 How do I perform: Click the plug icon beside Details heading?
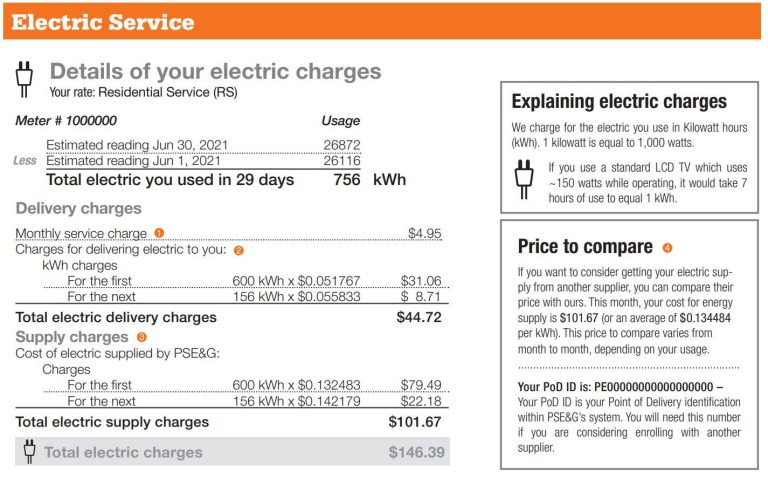[27, 78]
